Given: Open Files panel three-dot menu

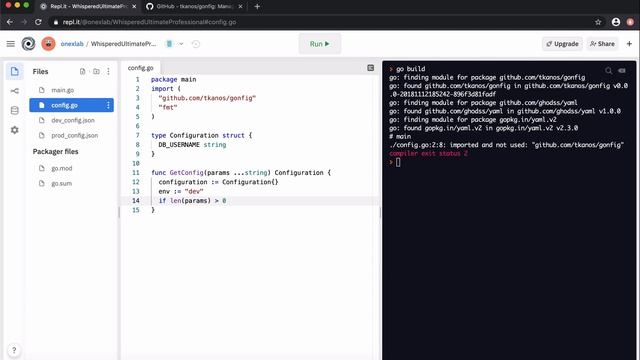Looking at the screenshot, I should 108,71.
